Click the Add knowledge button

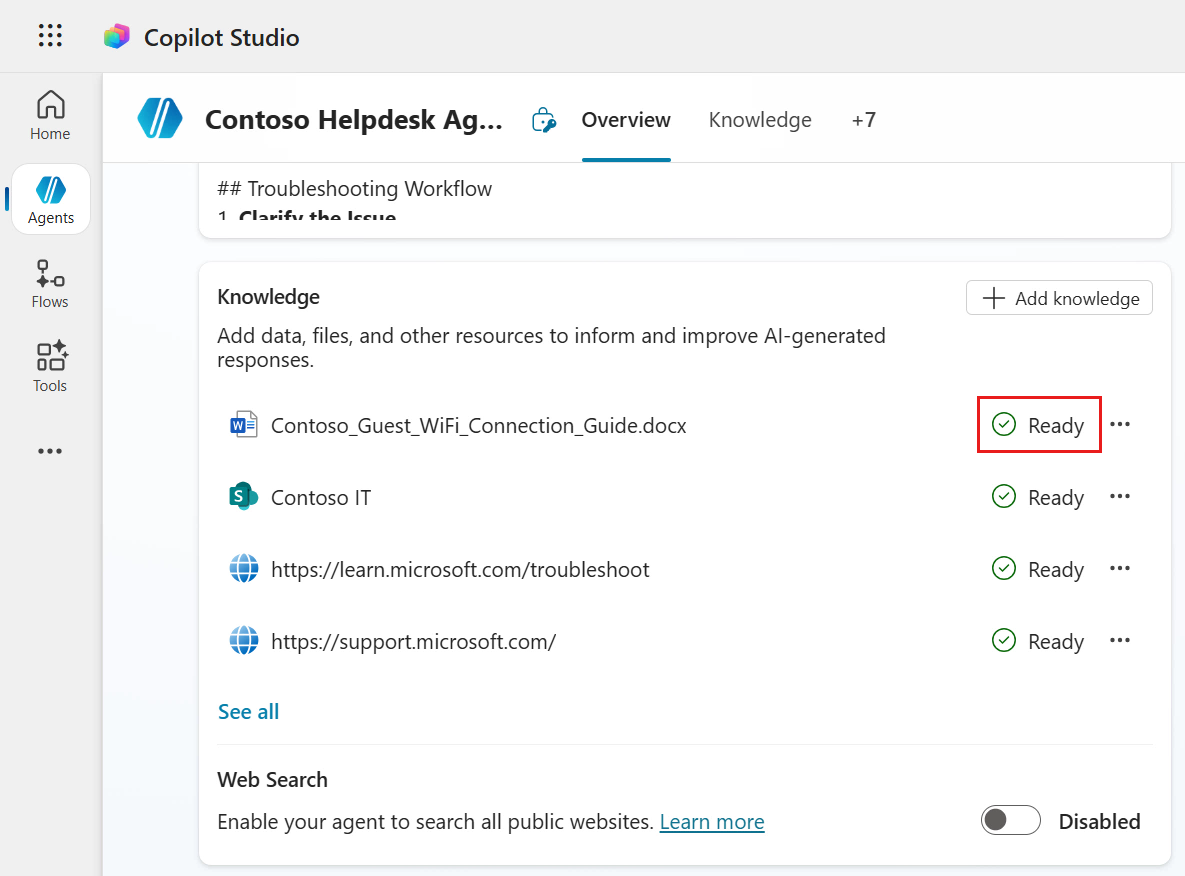point(1059,298)
